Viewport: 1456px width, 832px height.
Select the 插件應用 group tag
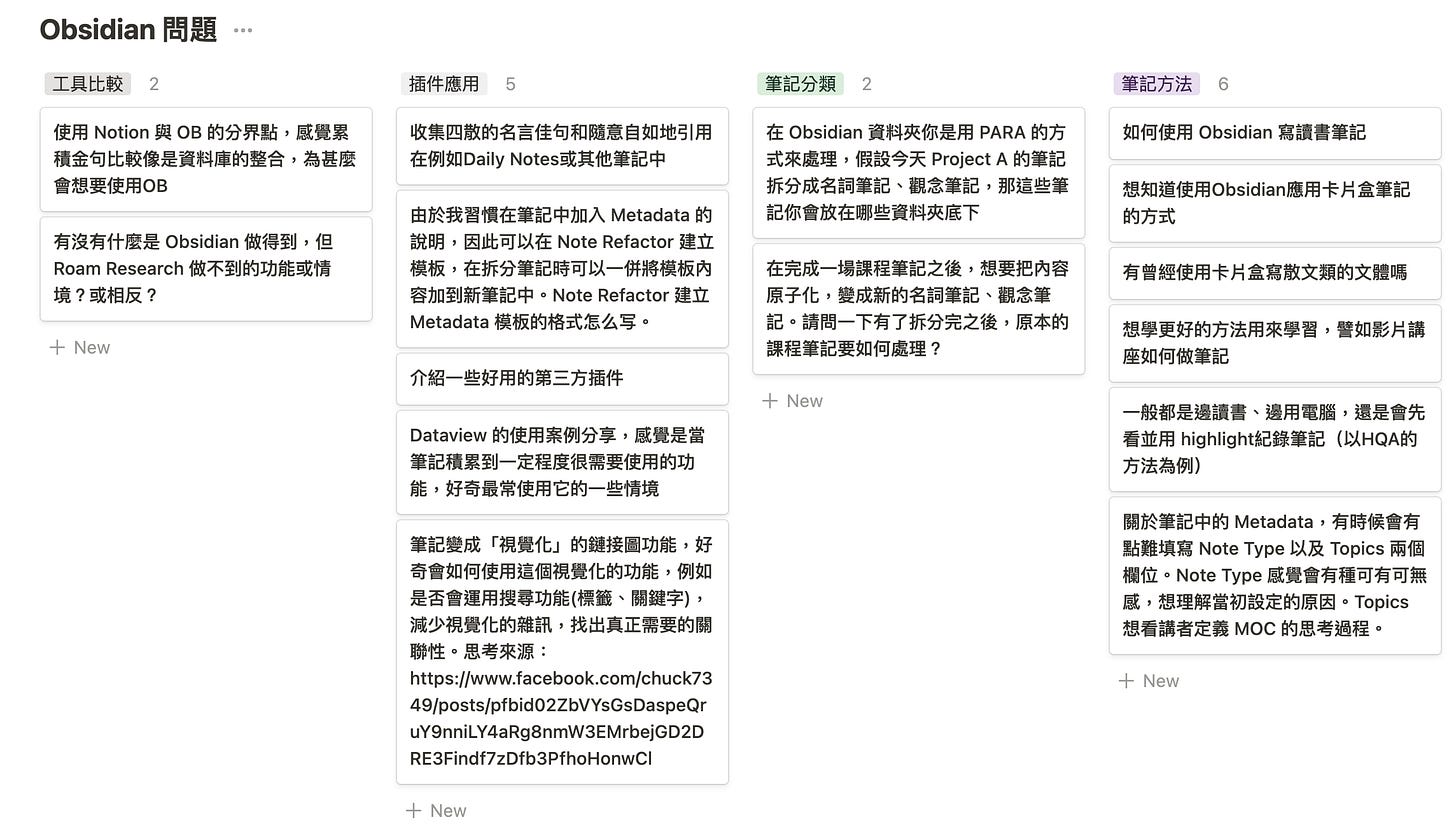tap(444, 84)
